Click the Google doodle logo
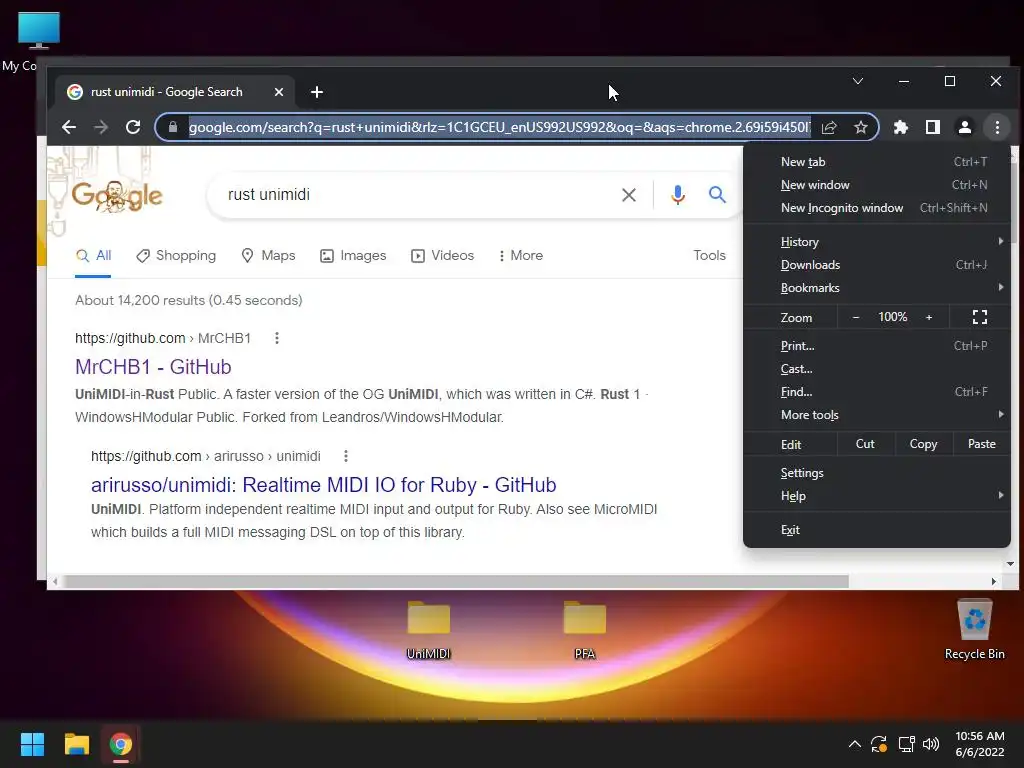The width and height of the screenshot is (1024, 768). pyautogui.click(x=117, y=195)
